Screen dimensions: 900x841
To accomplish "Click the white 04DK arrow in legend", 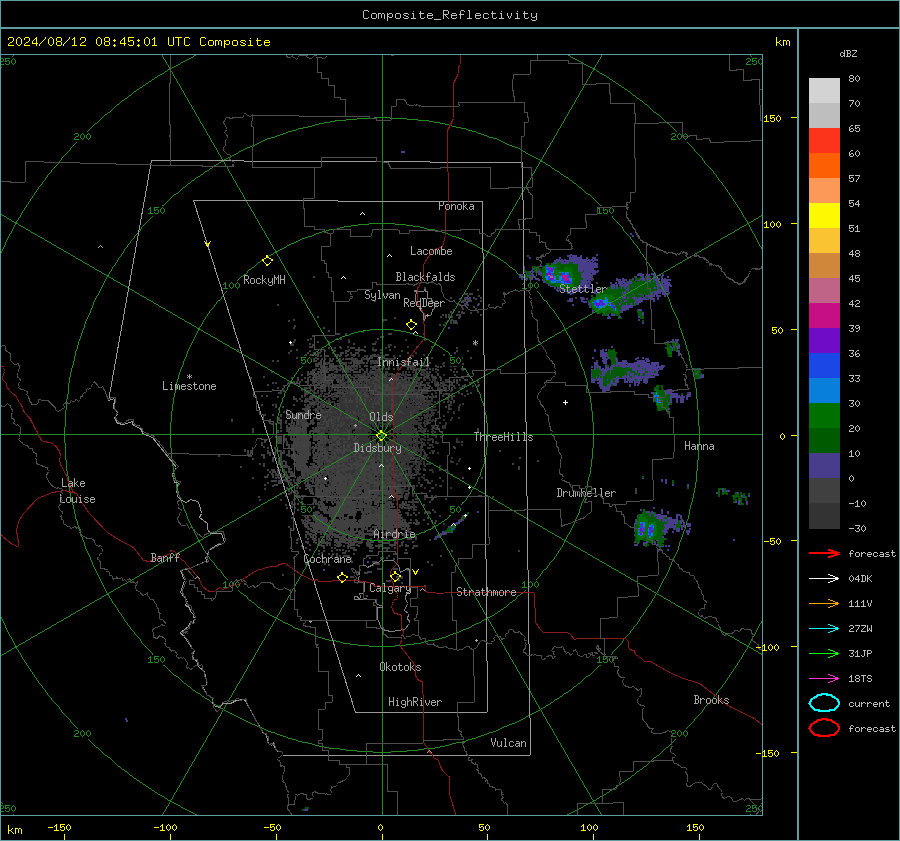I will click(x=824, y=579).
